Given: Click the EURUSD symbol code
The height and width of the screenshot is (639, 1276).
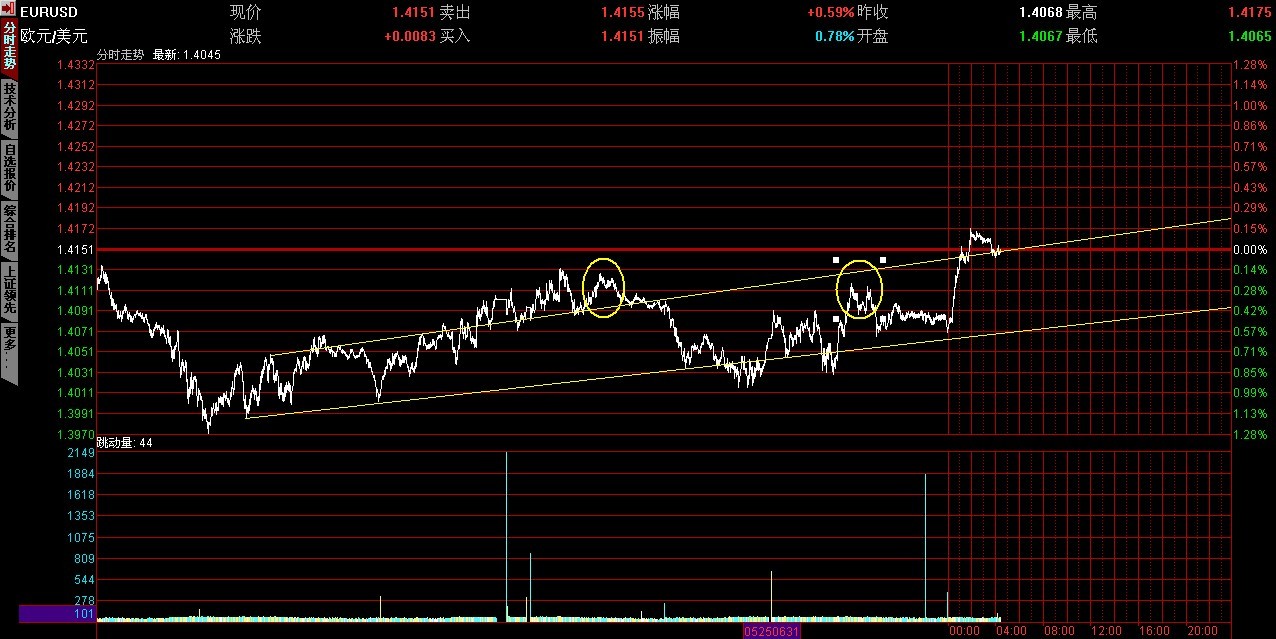Looking at the screenshot, I should click(51, 13).
